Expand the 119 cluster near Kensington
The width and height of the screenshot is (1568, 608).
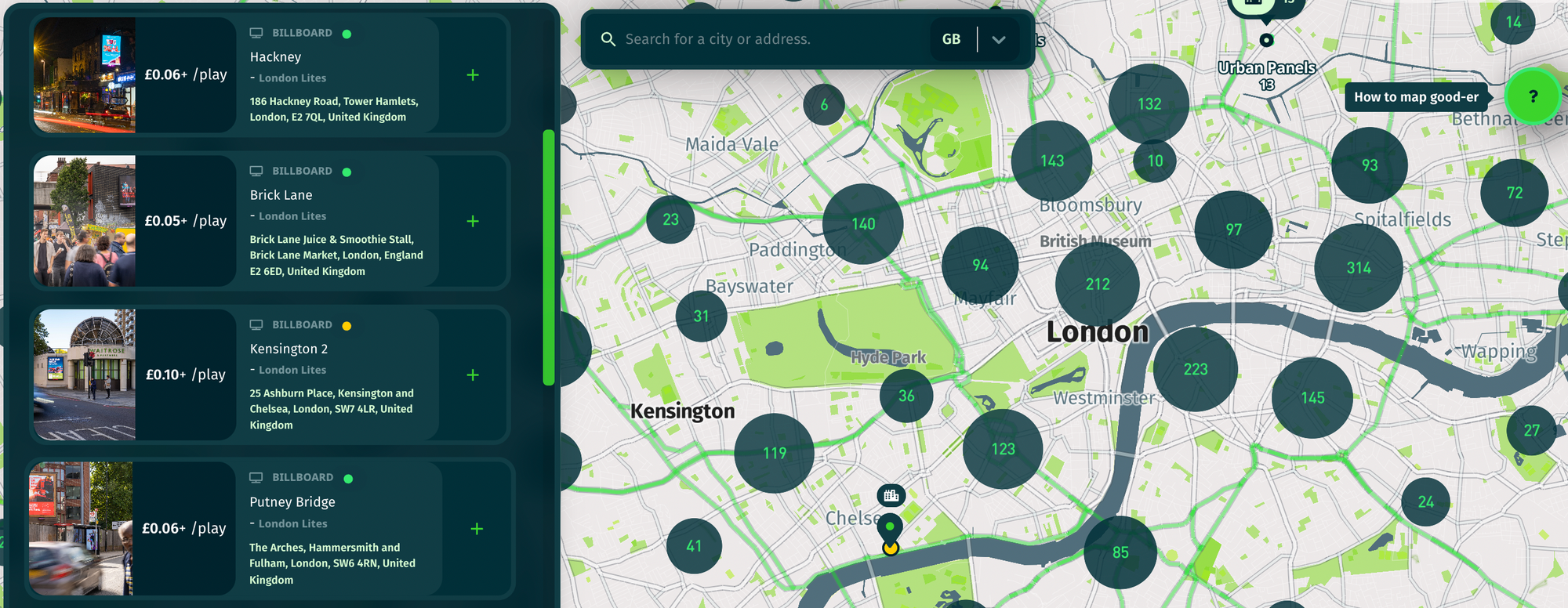click(775, 453)
